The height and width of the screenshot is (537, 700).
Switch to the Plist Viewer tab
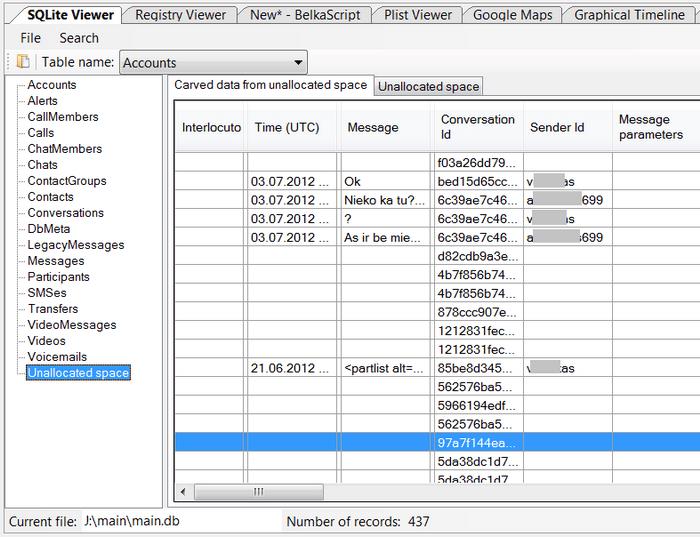pos(418,15)
